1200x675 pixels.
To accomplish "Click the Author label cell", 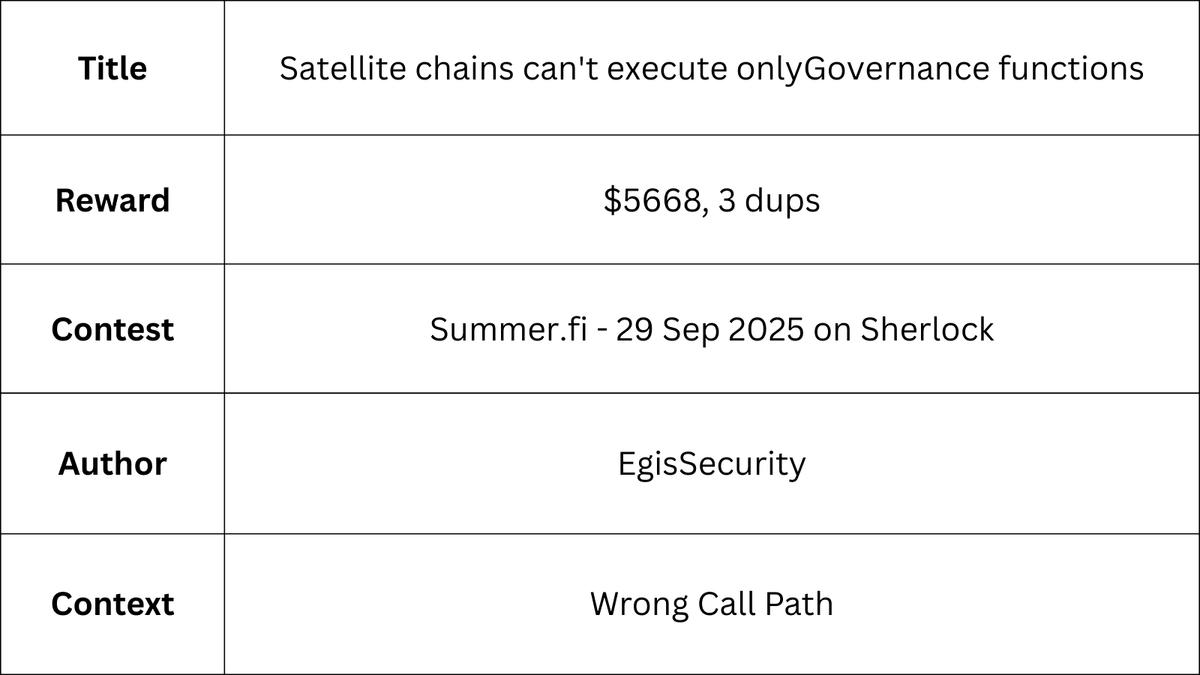I will pyautogui.click(x=112, y=464).
